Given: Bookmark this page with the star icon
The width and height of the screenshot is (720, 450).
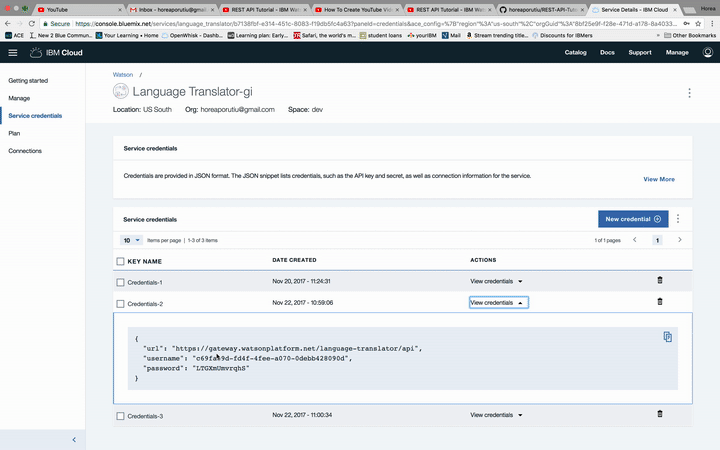Looking at the screenshot, I should tap(698, 23).
